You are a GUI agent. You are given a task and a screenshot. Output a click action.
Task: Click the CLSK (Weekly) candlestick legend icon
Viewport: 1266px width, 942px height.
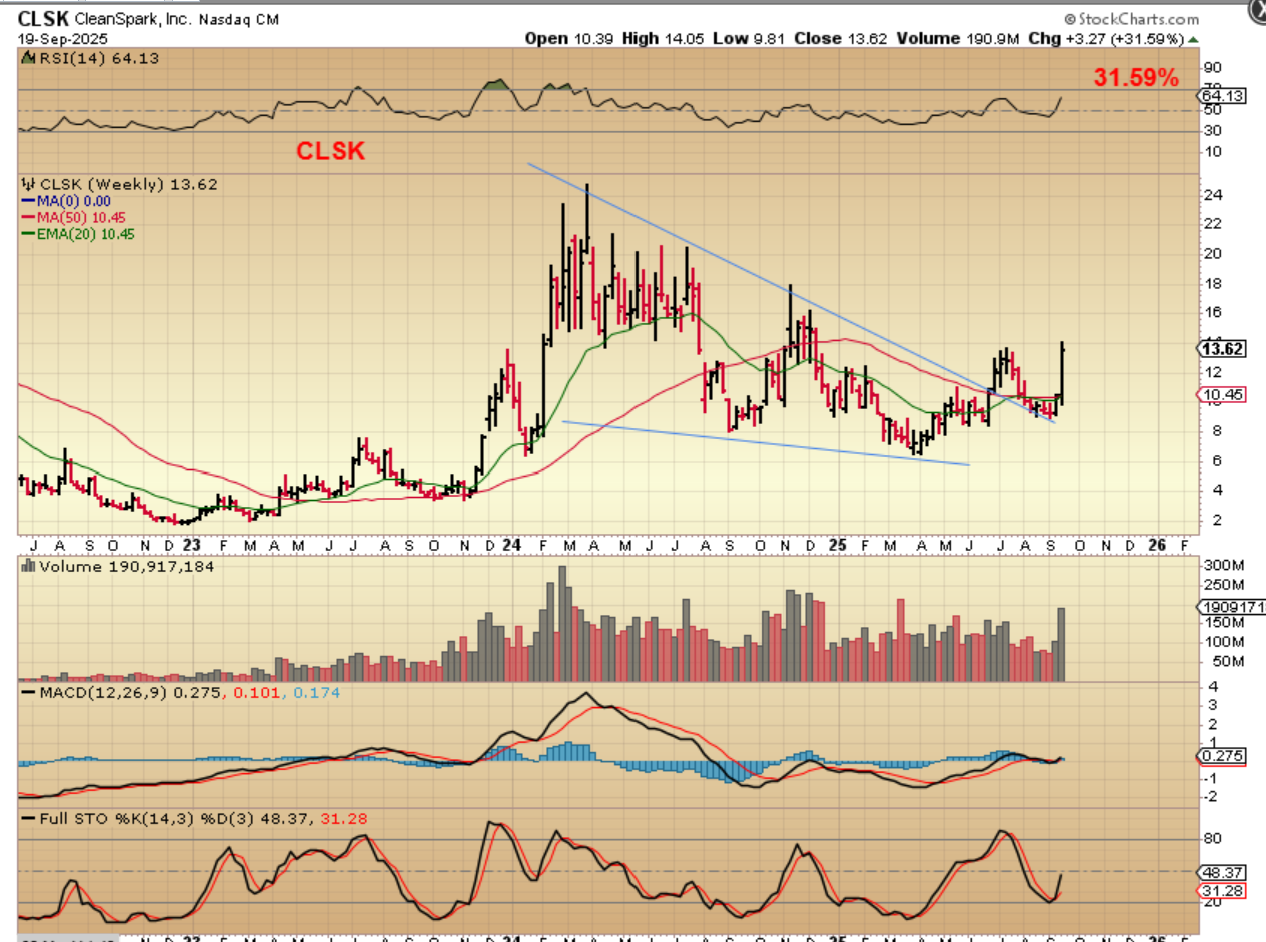click(27, 184)
